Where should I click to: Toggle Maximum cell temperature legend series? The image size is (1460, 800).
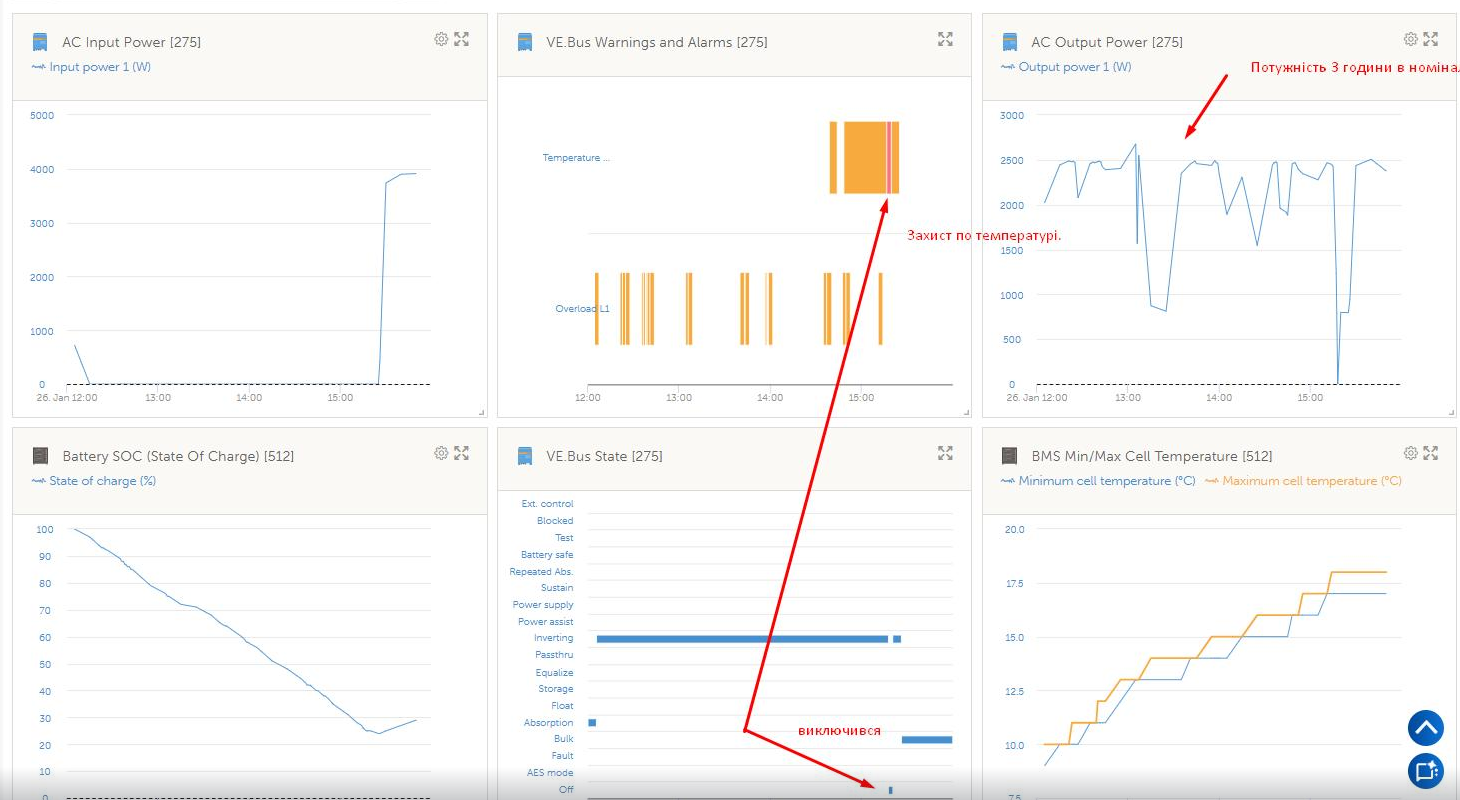tap(1303, 481)
